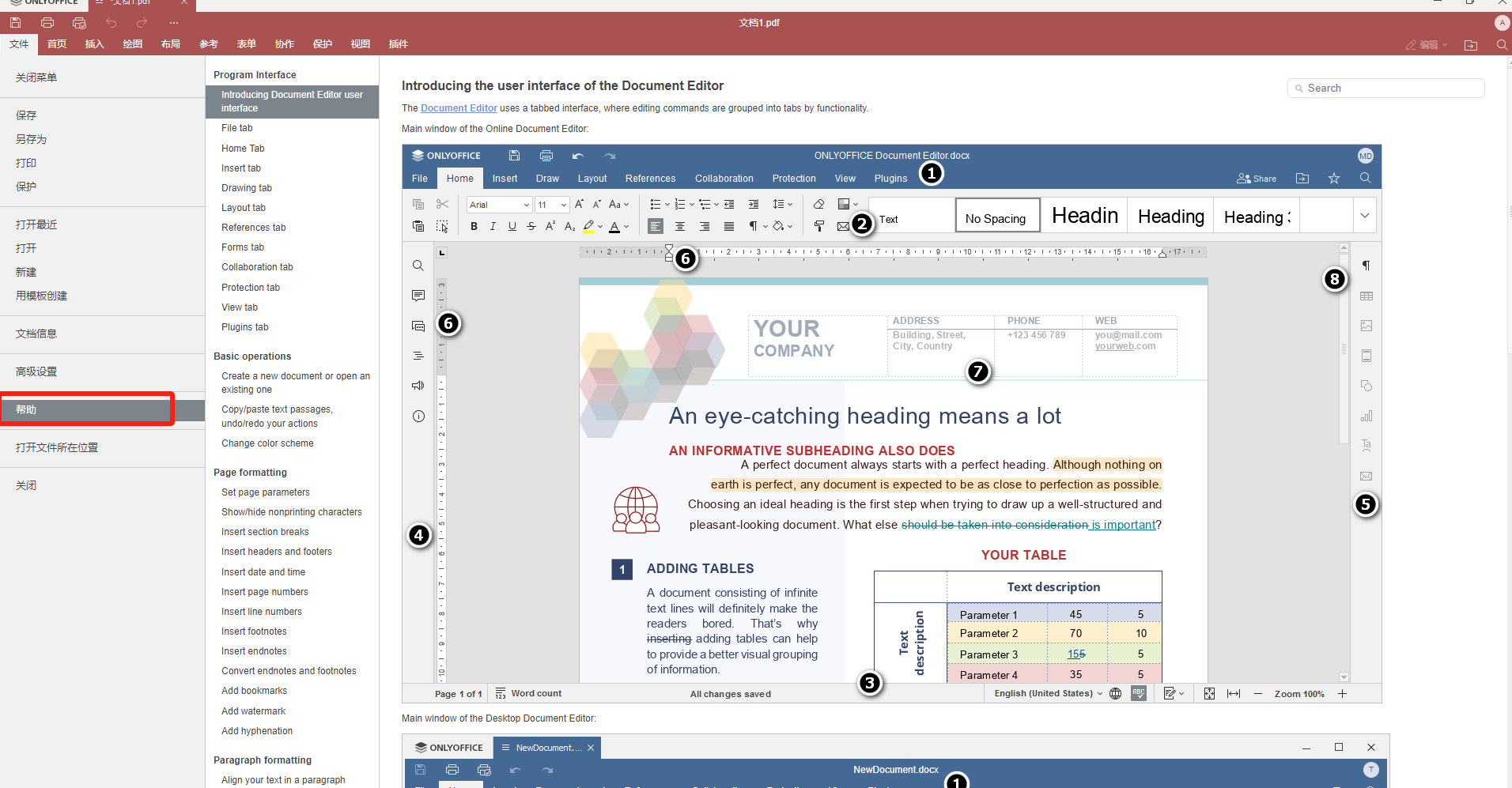Click the hamburger icon on the 文档1.pdf tab

(x=100, y=2)
